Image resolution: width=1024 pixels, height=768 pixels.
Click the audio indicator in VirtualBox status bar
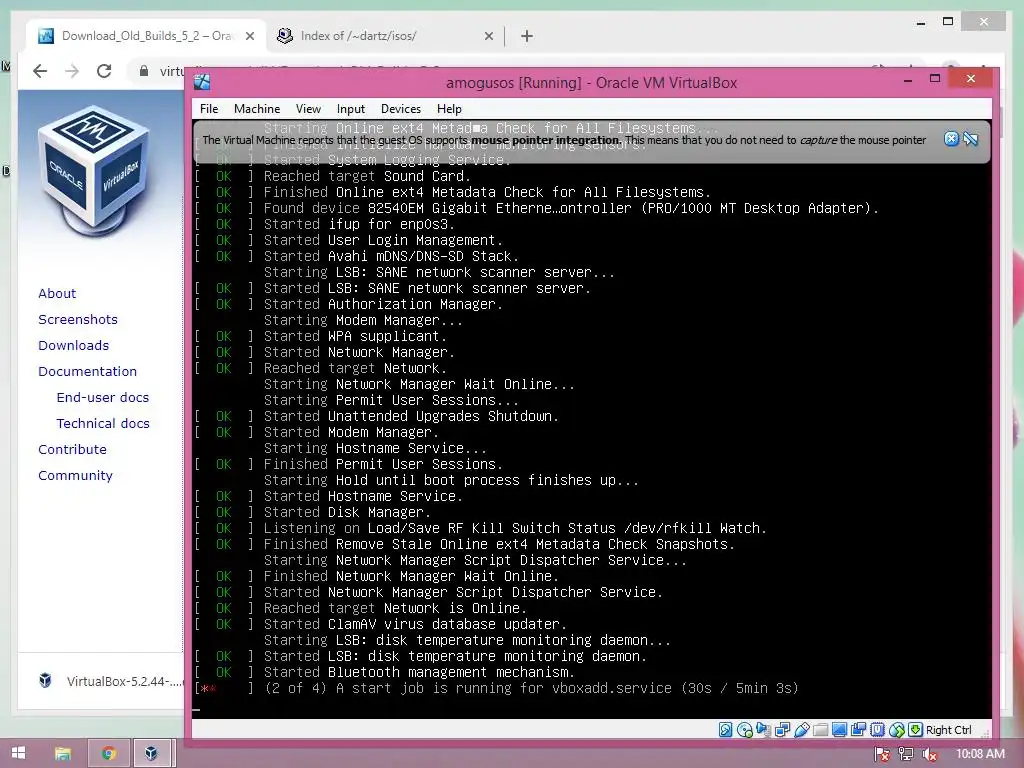tap(763, 729)
